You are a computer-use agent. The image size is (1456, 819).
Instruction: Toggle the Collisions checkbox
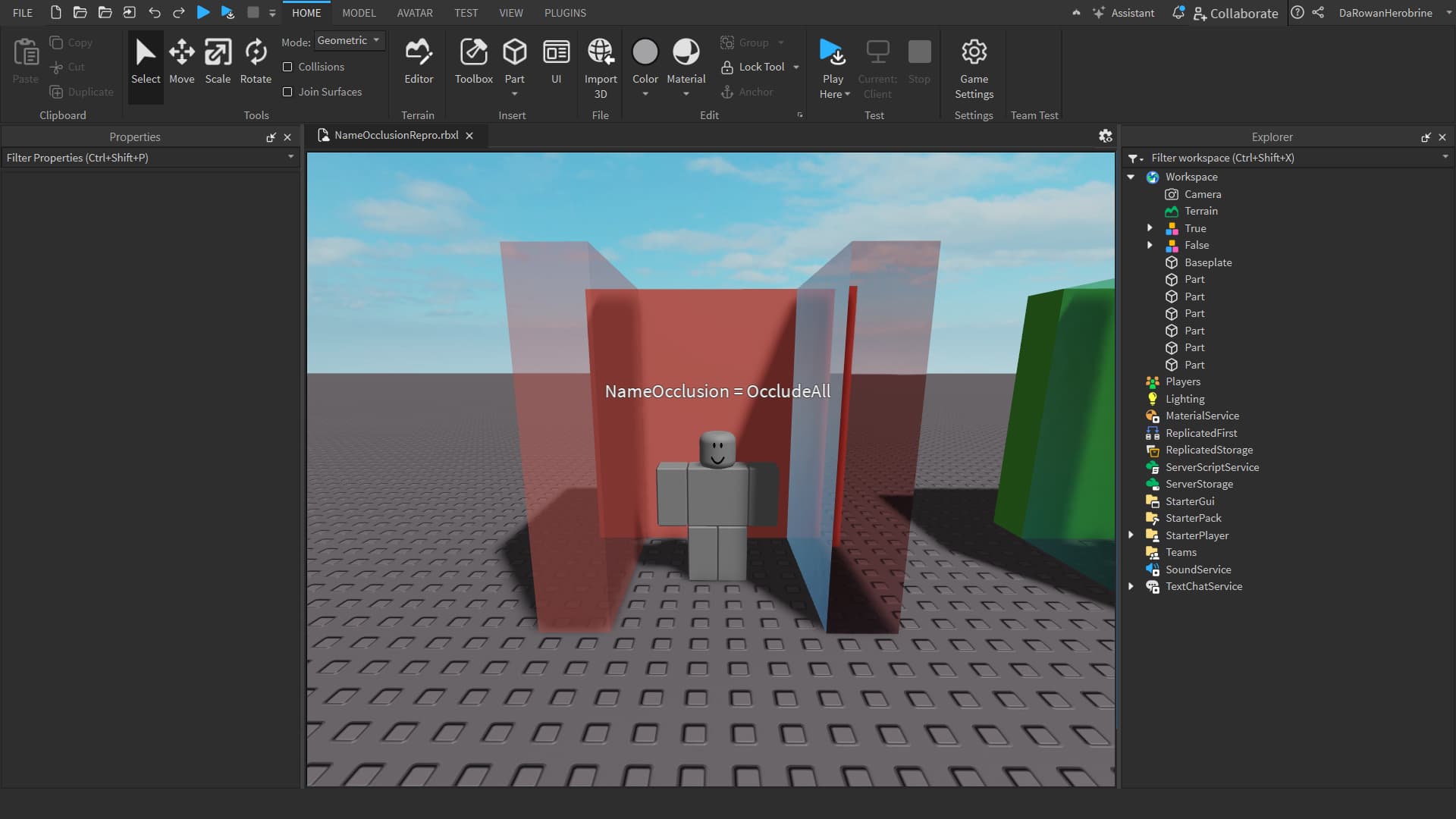(x=287, y=67)
